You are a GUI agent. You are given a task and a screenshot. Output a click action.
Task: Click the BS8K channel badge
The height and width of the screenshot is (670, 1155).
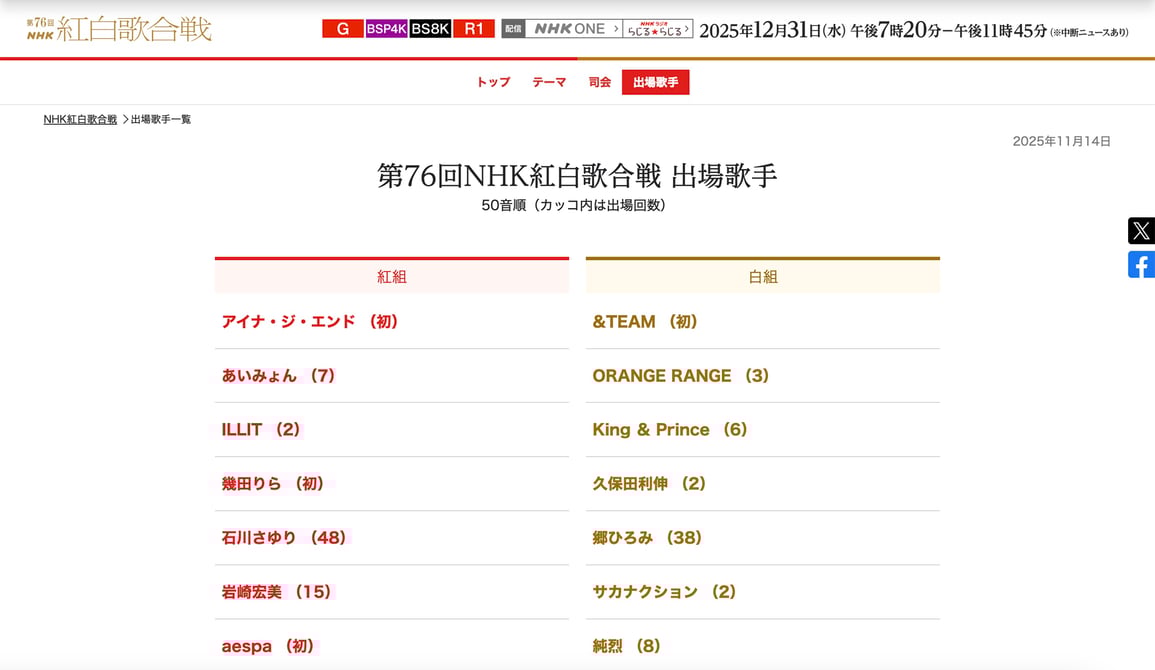[x=428, y=28]
